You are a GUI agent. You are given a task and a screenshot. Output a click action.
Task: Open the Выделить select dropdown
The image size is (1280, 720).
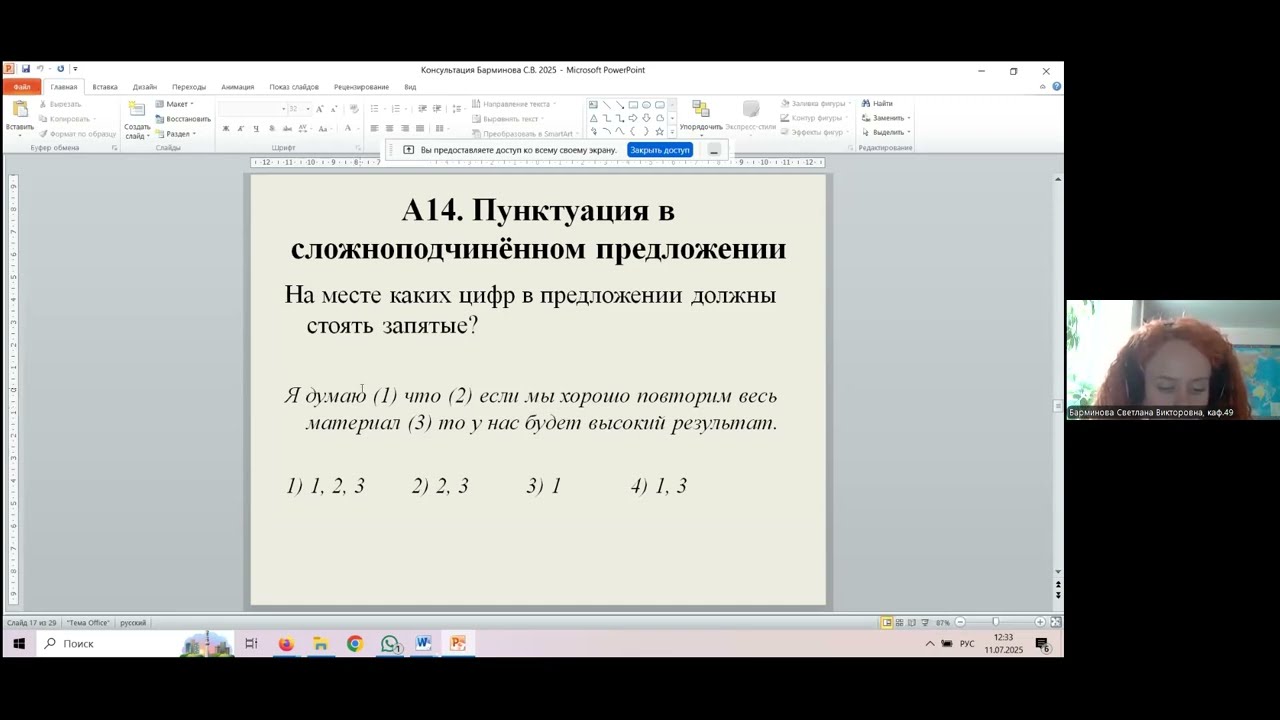point(886,132)
